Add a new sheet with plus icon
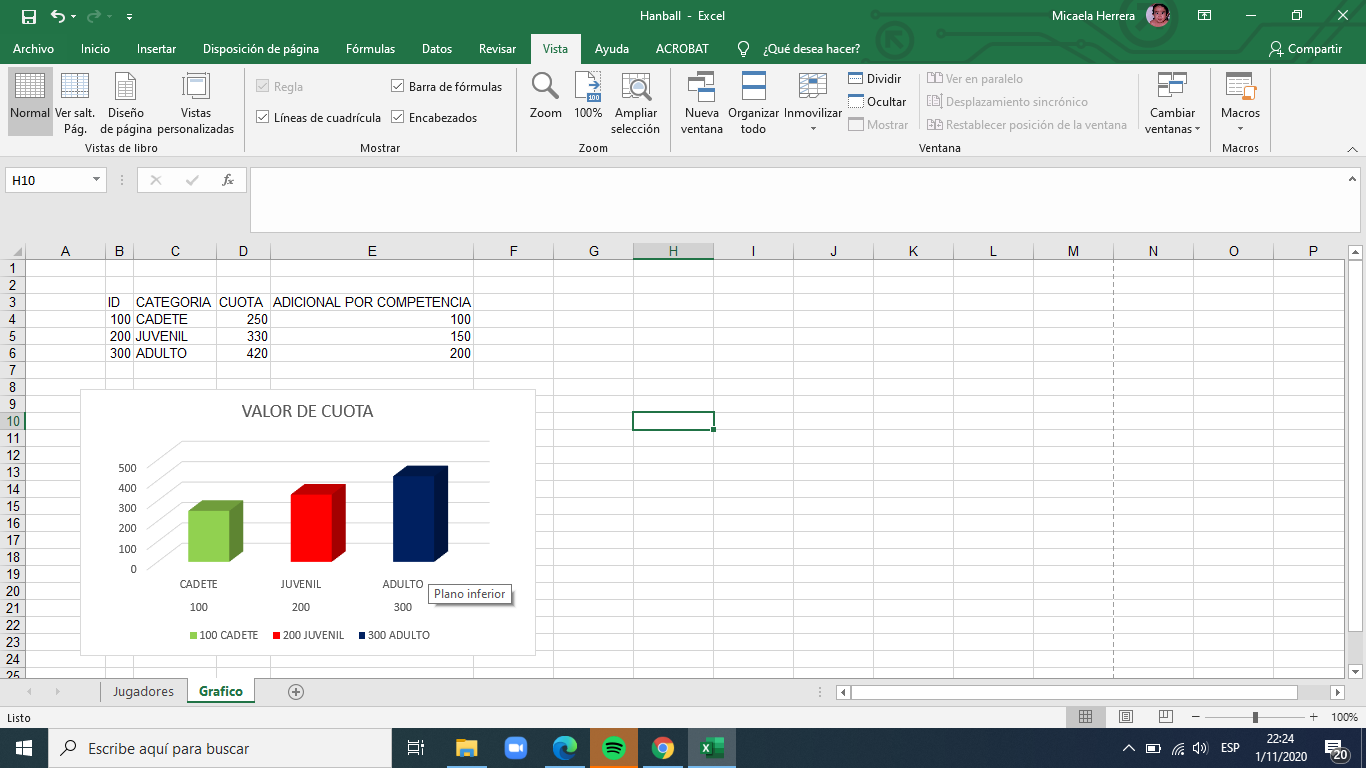1366x768 pixels. pyautogui.click(x=295, y=691)
